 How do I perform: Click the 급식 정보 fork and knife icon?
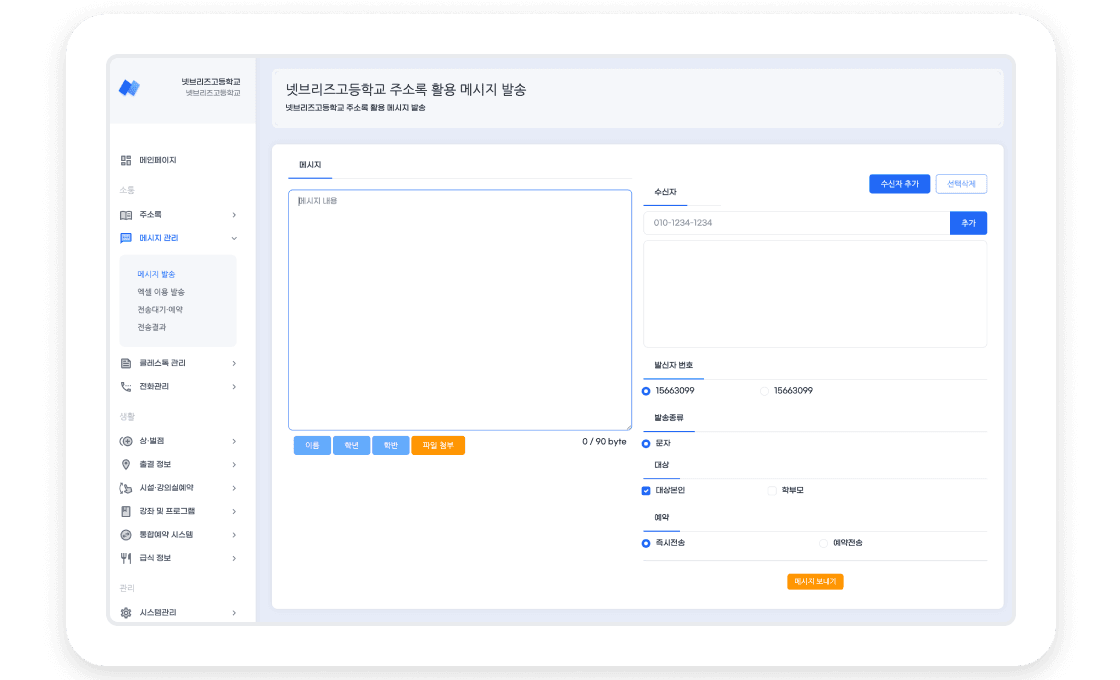tap(126, 558)
